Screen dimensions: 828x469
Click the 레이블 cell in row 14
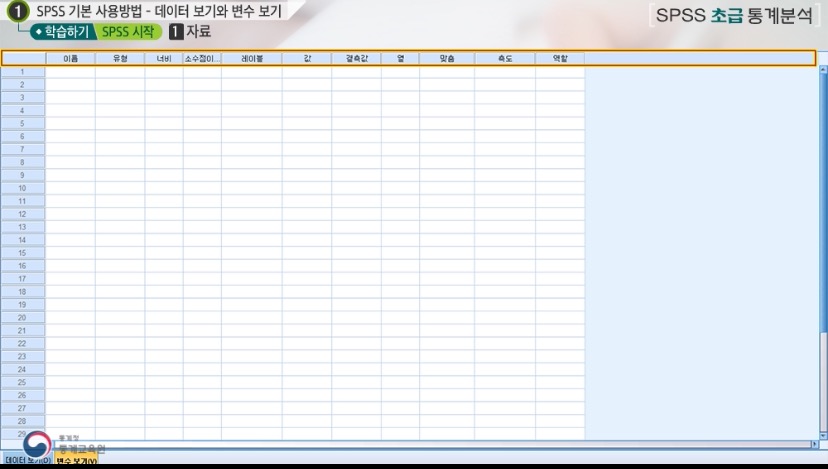click(252, 240)
